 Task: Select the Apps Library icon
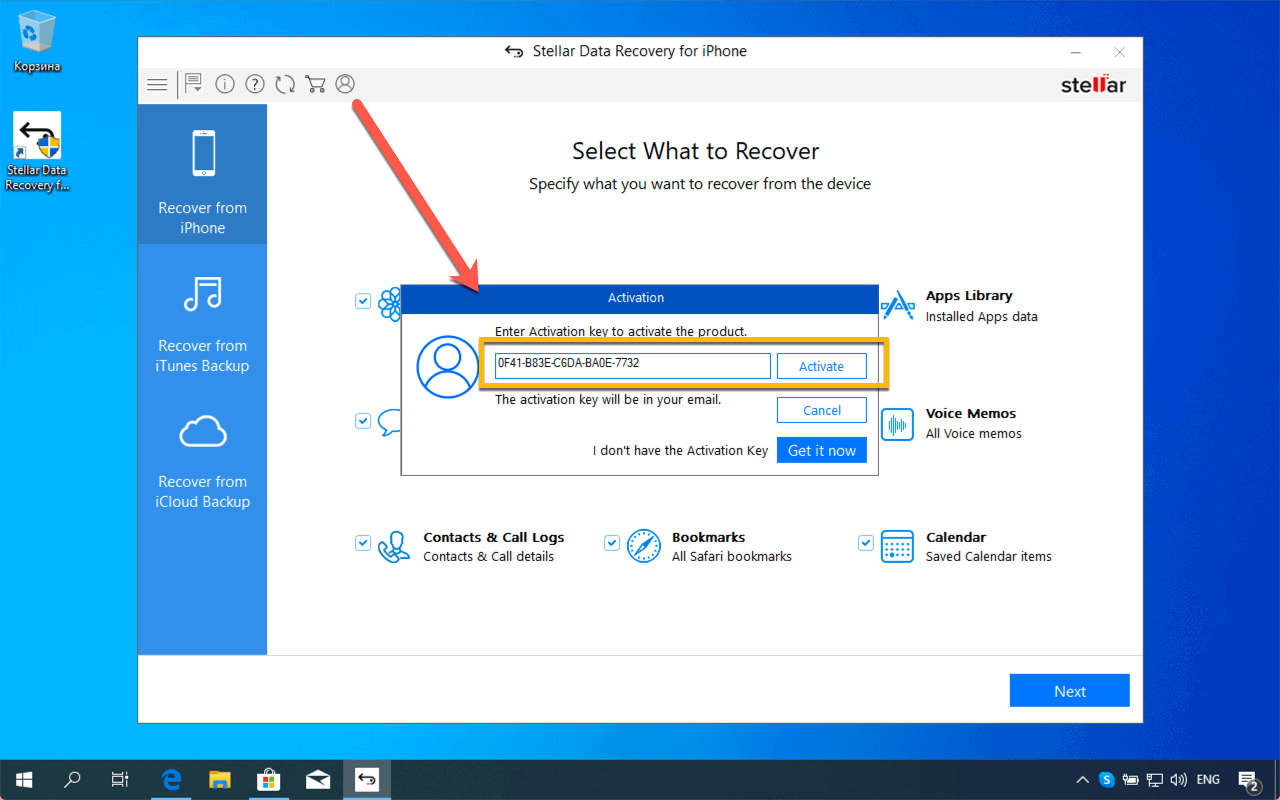click(x=897, y=304)
